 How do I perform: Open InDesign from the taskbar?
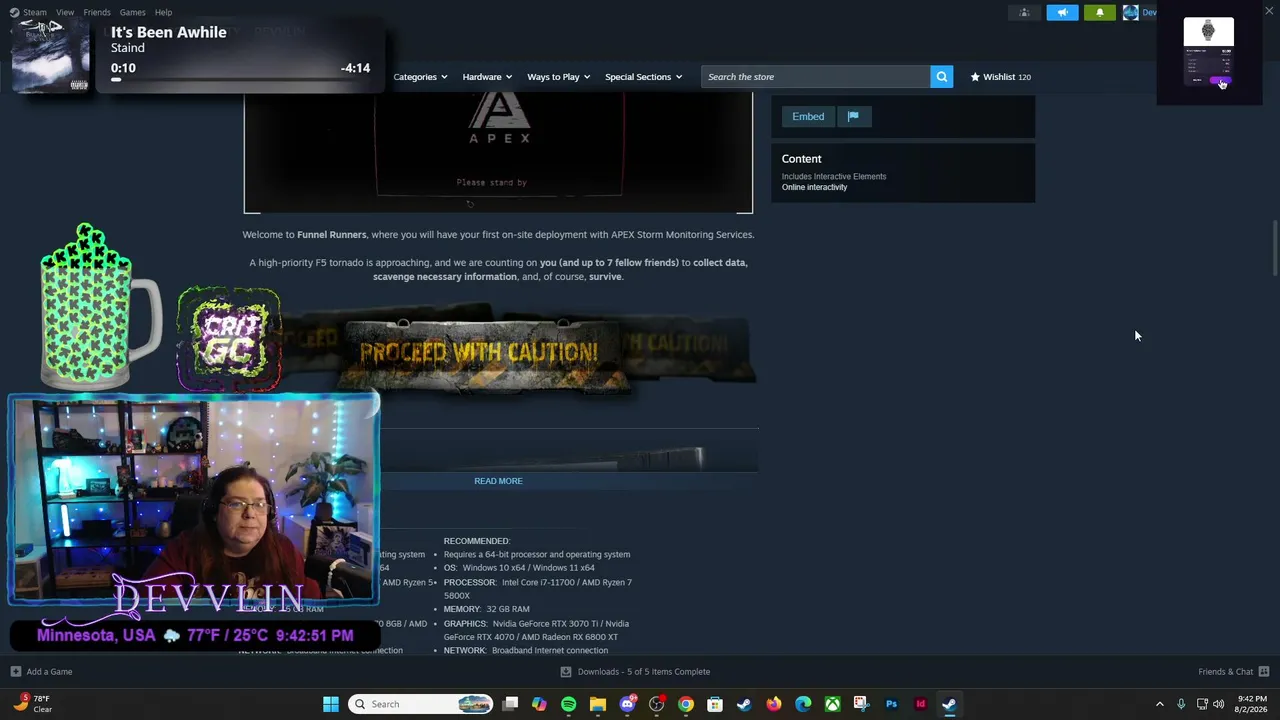click(920, 704)
